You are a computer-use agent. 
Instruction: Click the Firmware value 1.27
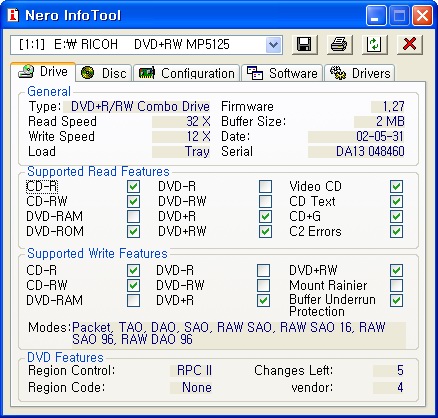tap(388, 107)
